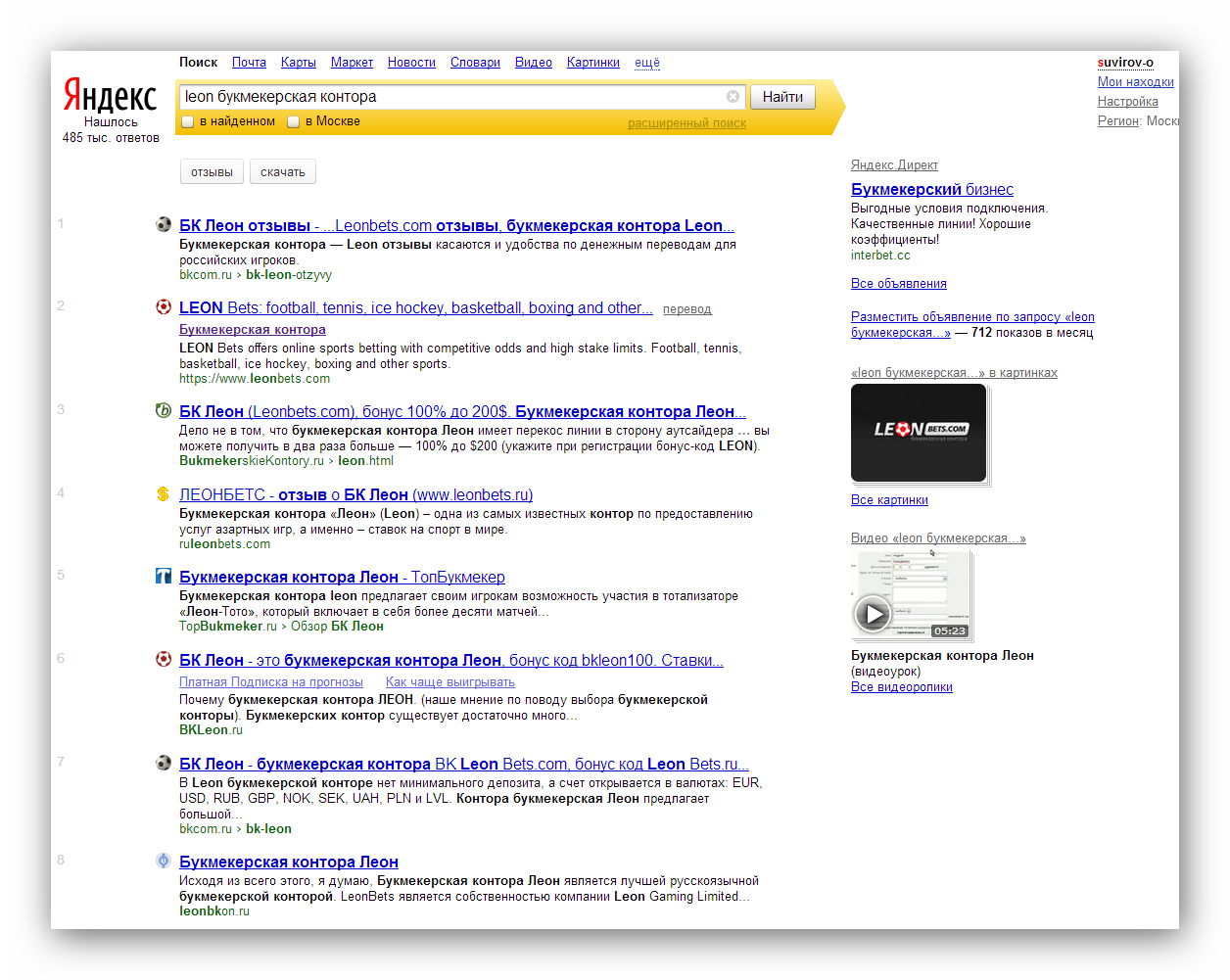Click the BKLeon.ru green URL
Viewport: 1230px width, 980px height.
211,730
